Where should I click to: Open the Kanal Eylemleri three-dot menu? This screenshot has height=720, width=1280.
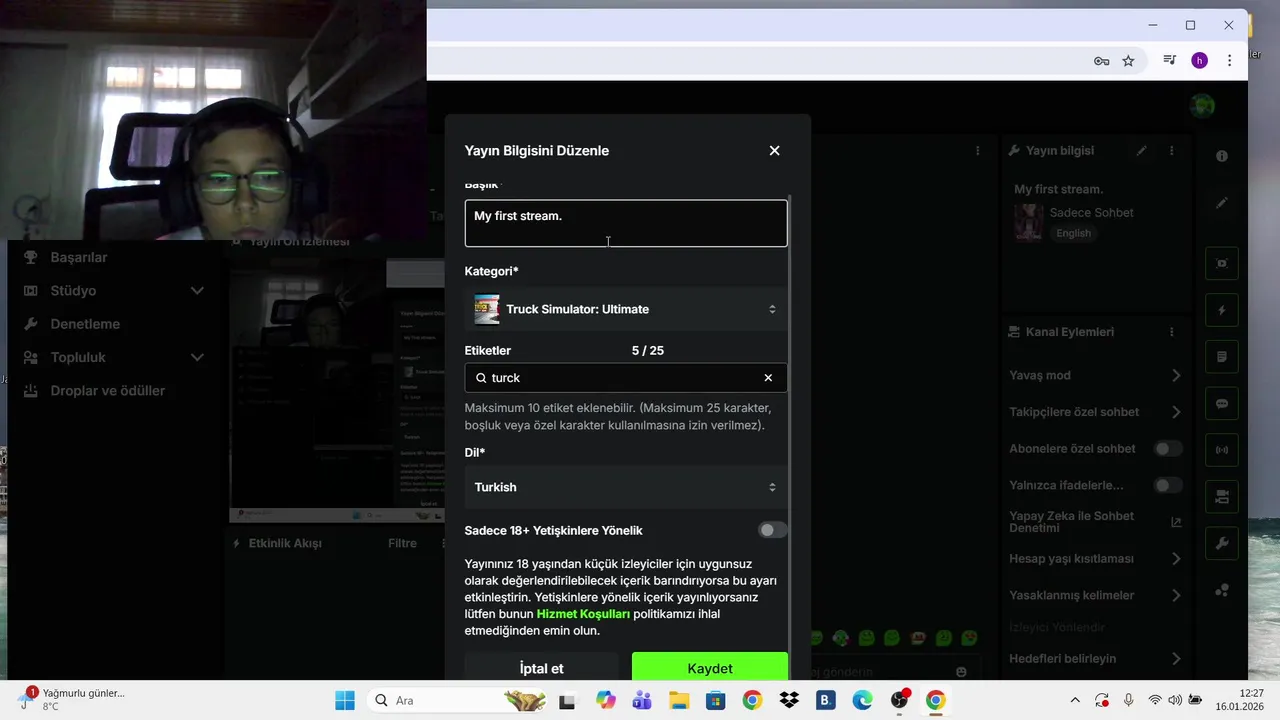tap(1172, 332)
